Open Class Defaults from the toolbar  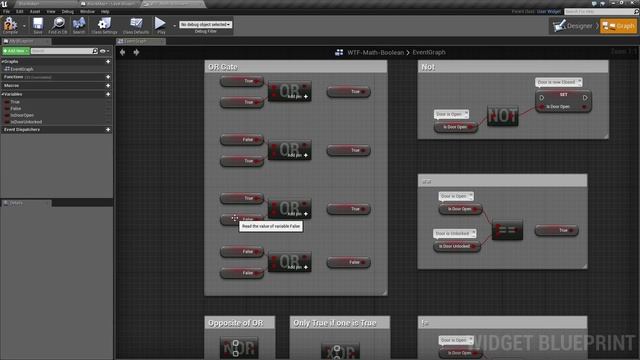(x=136, y=25)
